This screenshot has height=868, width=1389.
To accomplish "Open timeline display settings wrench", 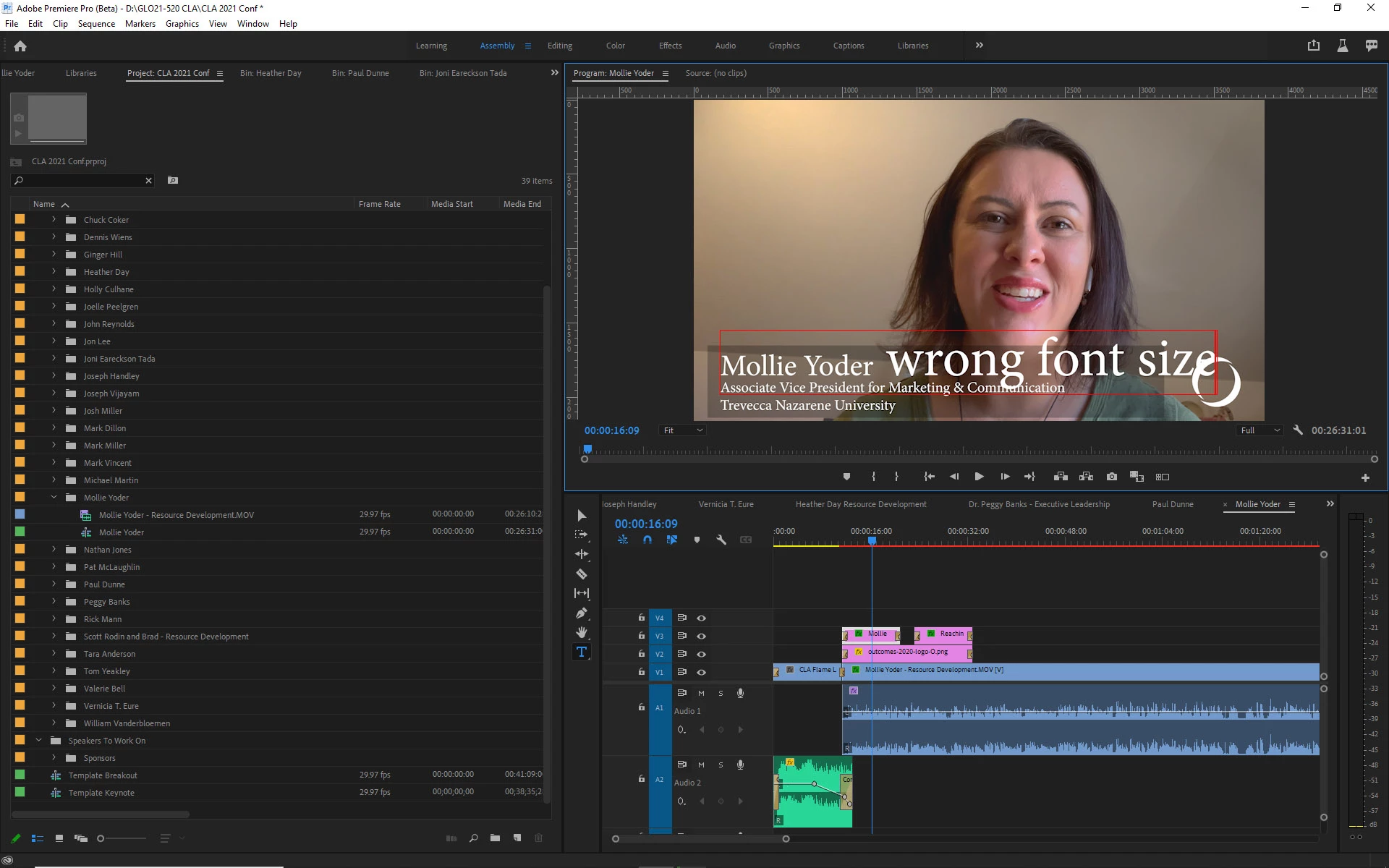I will pyautogui.click(x=721, y=540).
